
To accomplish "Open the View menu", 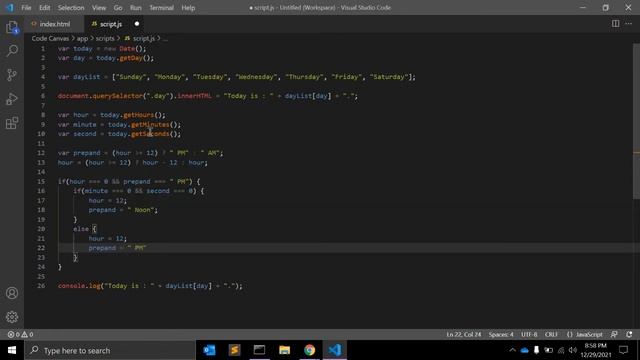I will point(99,7).
